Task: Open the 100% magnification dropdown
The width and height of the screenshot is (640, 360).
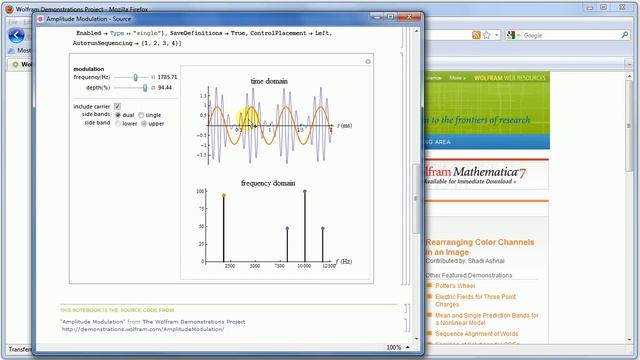Action: [x=408, y=347]
